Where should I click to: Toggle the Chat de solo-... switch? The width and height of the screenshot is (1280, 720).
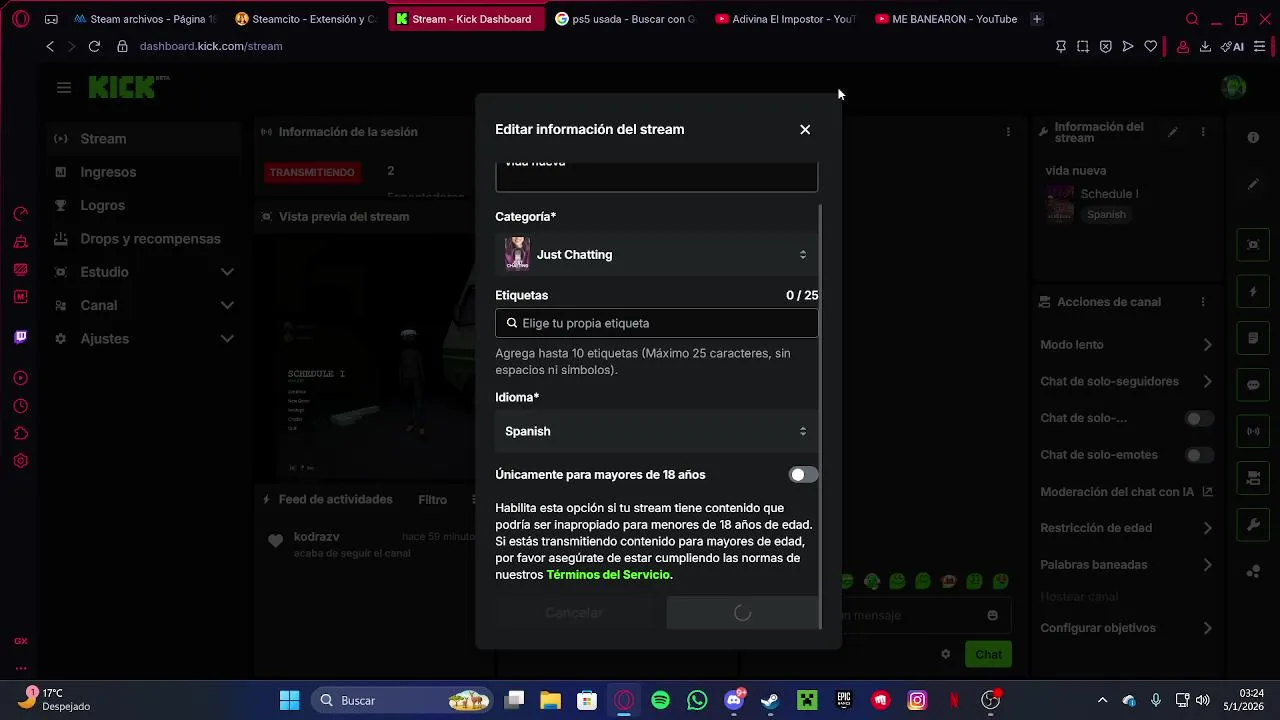pyautogui.click(x=1199, y=419)
